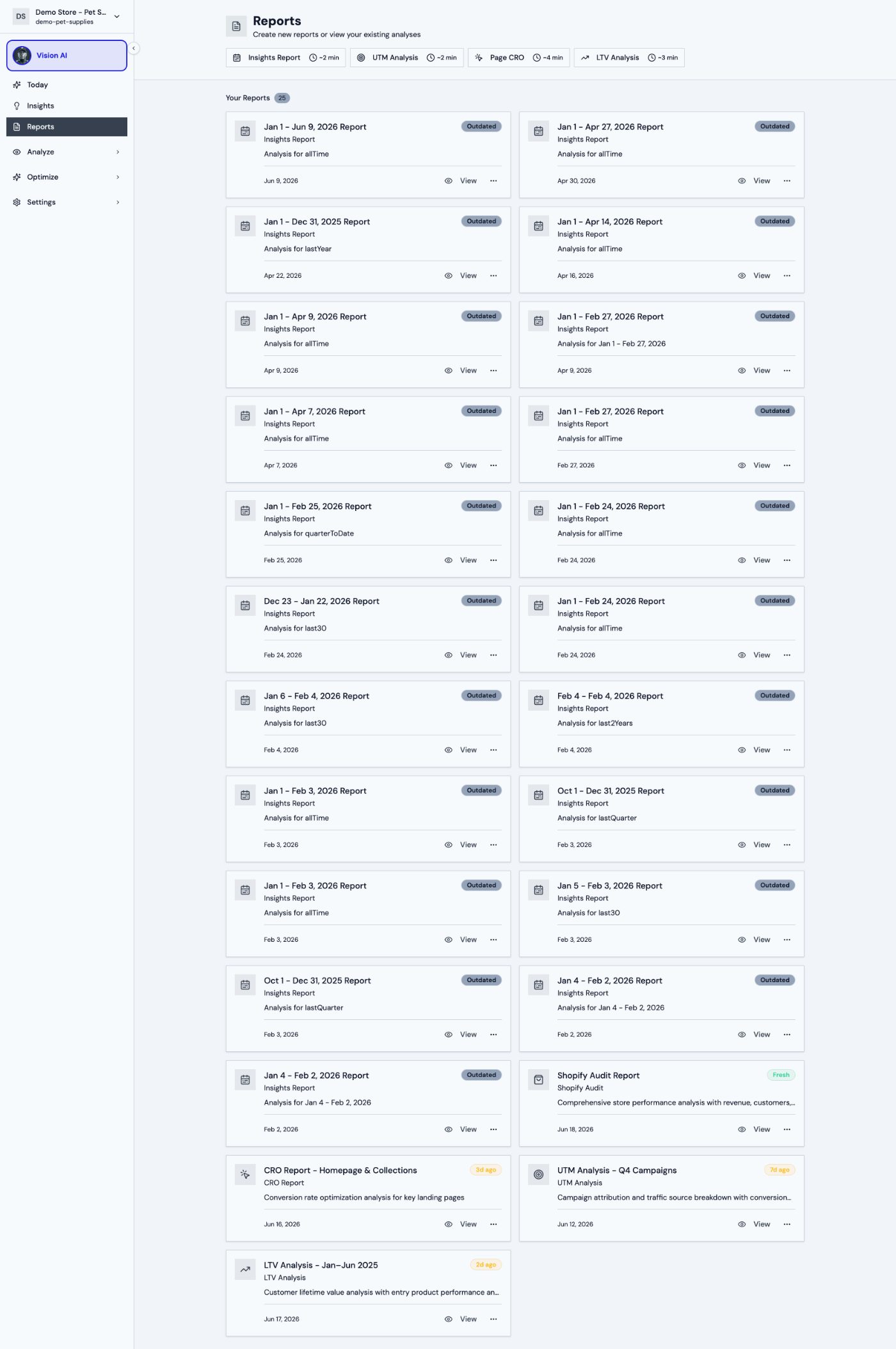The height and width of the screenshot is (1349, 896).
Task: Click the trend arrow icon on LTV Analysis card
Action: (x=245, y=1269)
